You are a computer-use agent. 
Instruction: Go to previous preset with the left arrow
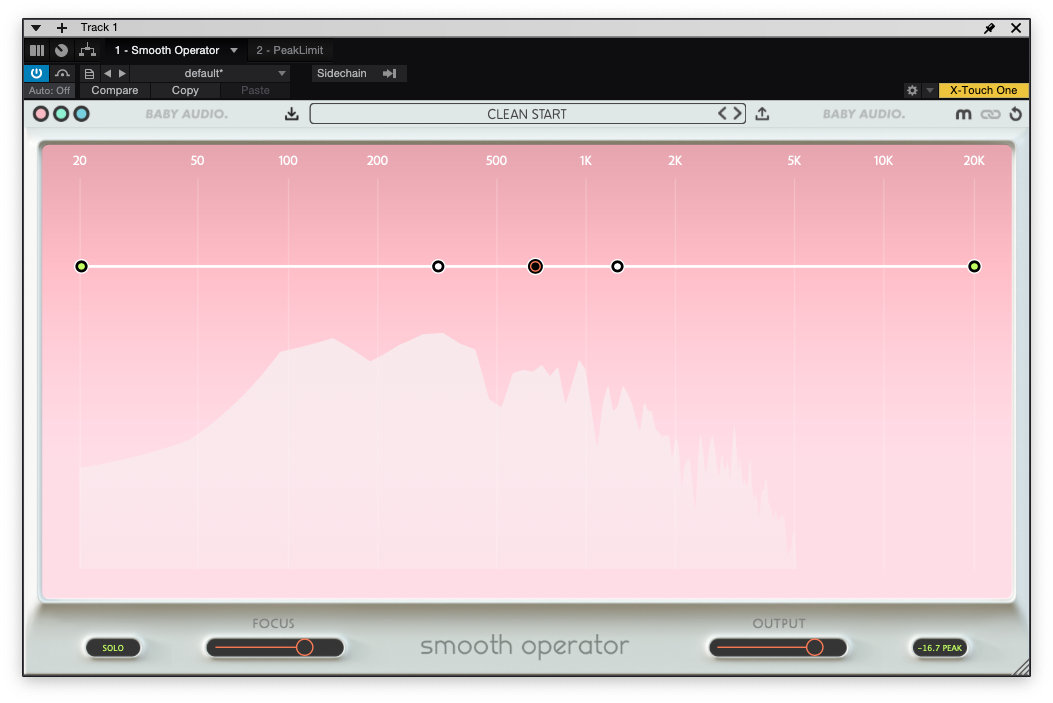pyautogui.click(x=107, y=73)
